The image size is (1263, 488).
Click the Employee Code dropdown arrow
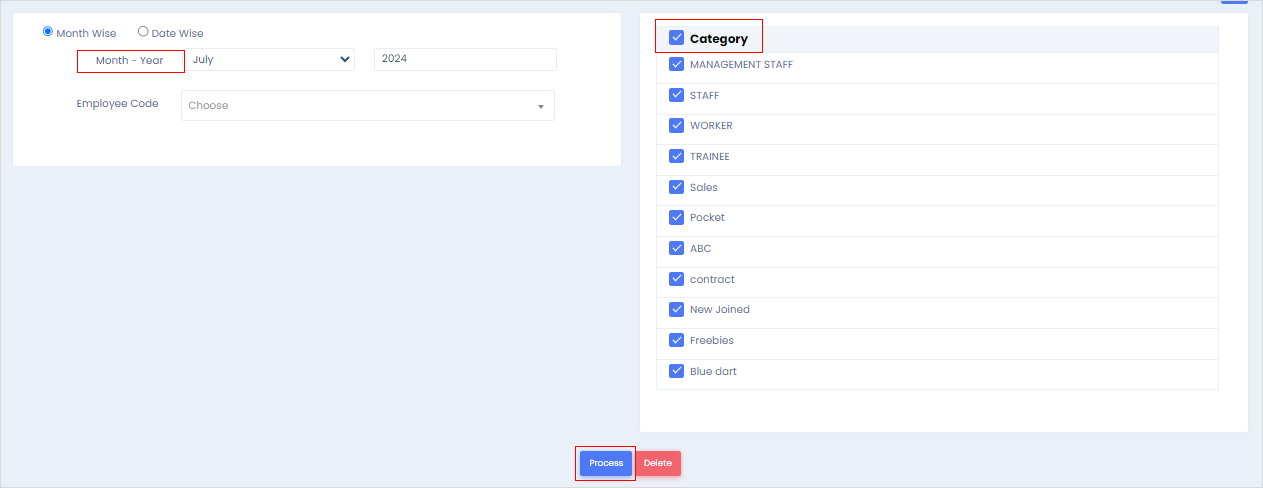pyautogui.click(x=540, y=106)
